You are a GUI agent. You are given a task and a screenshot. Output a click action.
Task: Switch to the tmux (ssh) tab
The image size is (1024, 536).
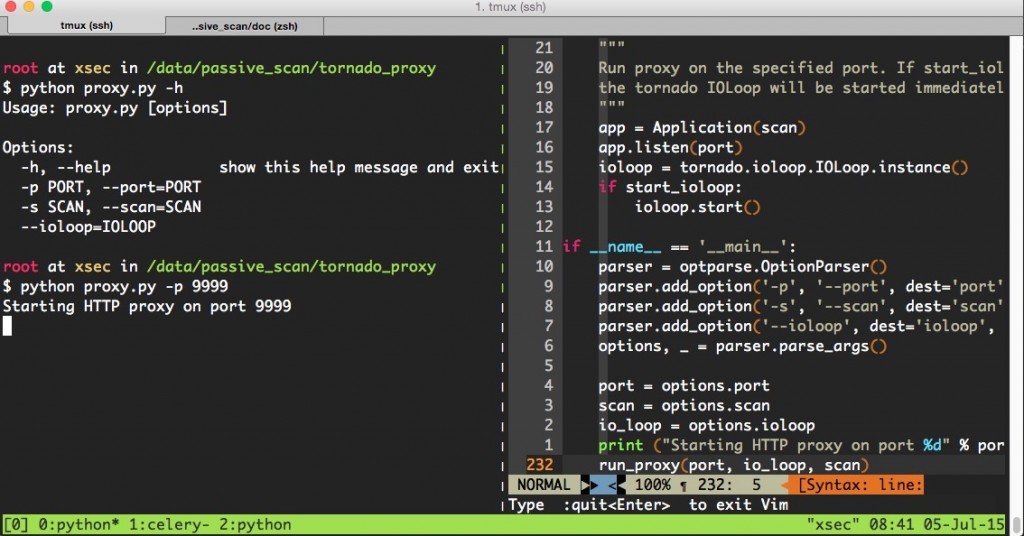click(x=86, y=25)
